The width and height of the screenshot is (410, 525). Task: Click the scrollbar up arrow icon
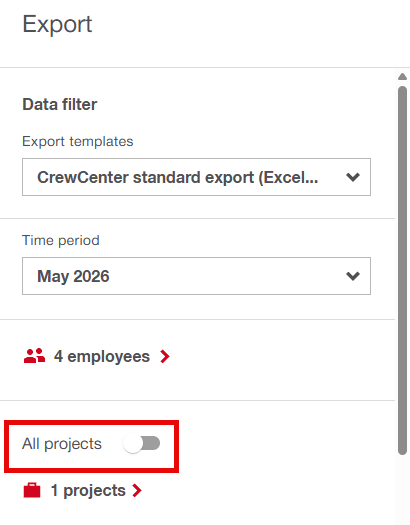click(x=402, y=77)
